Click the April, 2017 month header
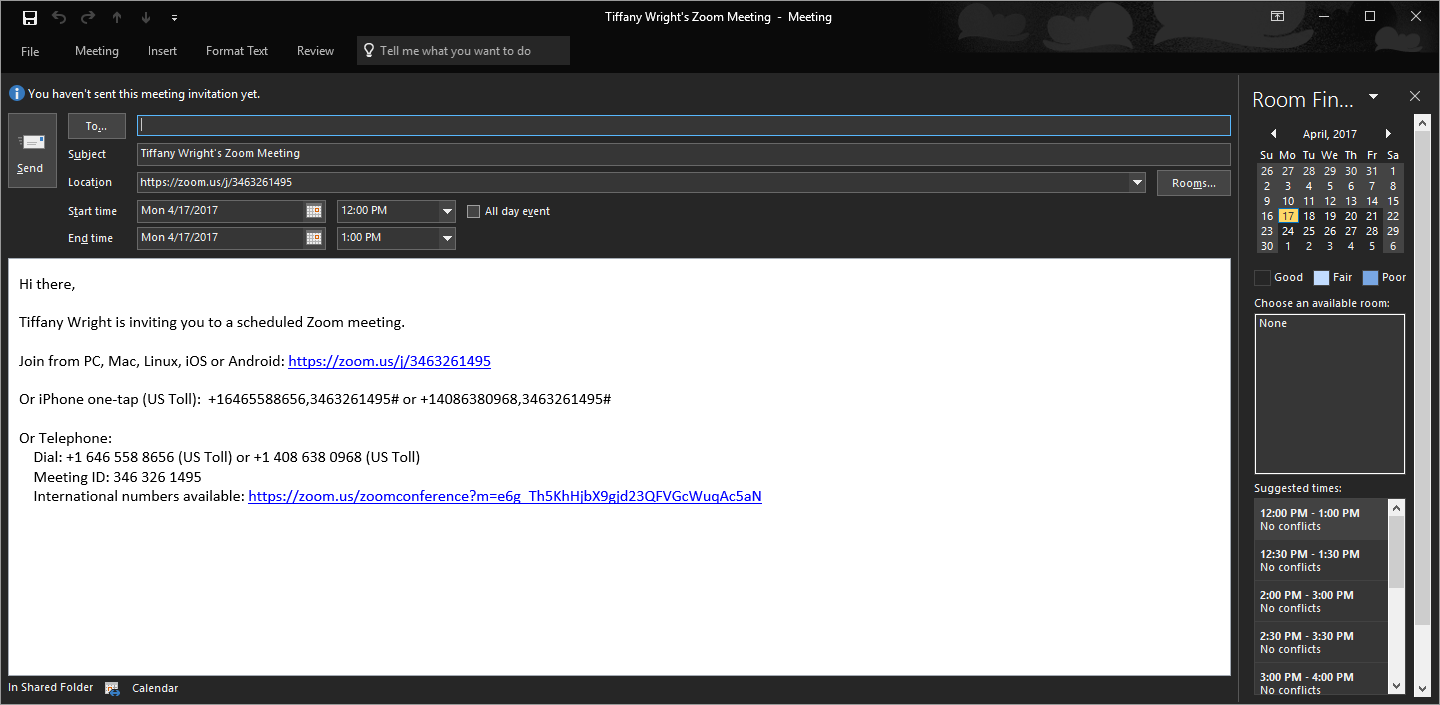Image resolution: width=1440 pixels, height=705 pixels. point(1330,134)
